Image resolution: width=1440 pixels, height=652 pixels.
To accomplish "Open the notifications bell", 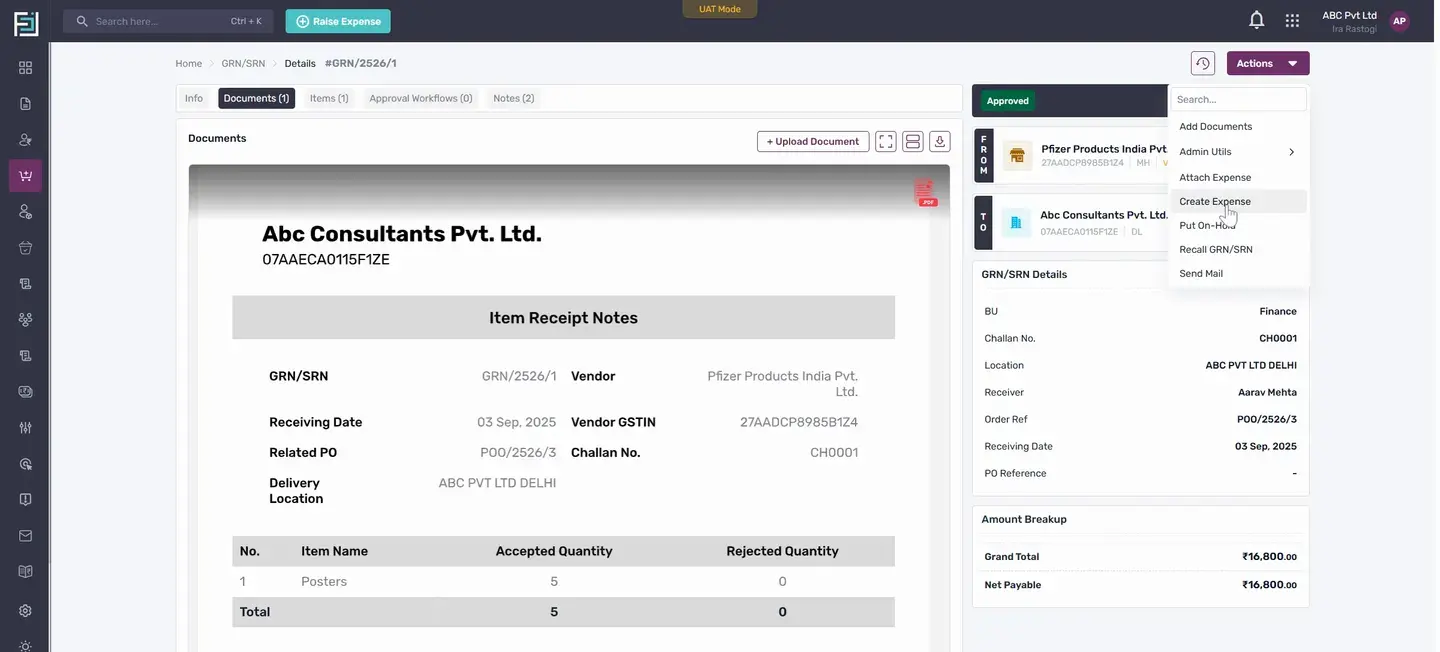I will (1257, 20).
